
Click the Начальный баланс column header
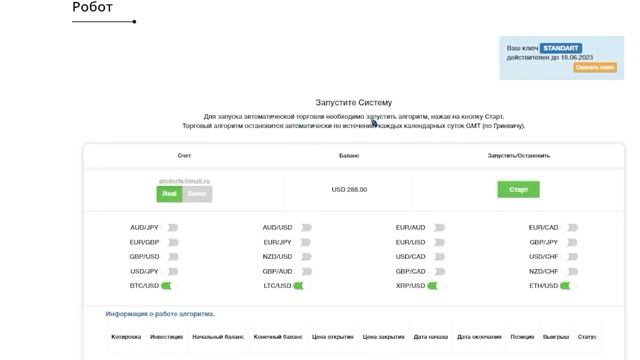tap(218, 337)
